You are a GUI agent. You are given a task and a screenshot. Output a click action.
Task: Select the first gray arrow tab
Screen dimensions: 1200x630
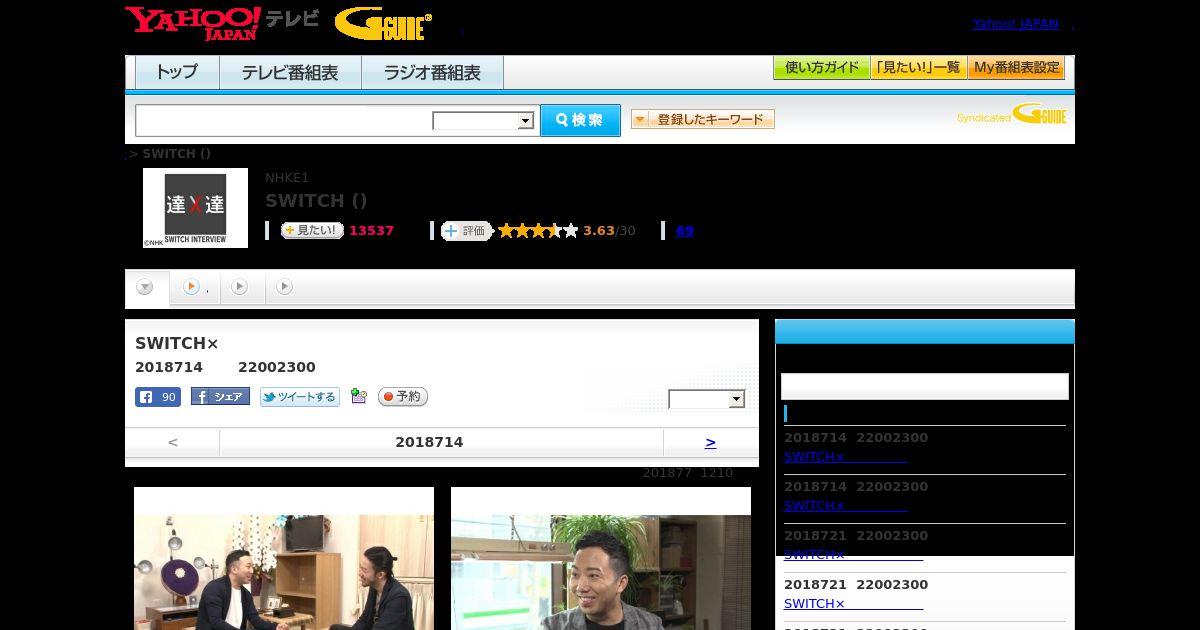click(145, 287)
